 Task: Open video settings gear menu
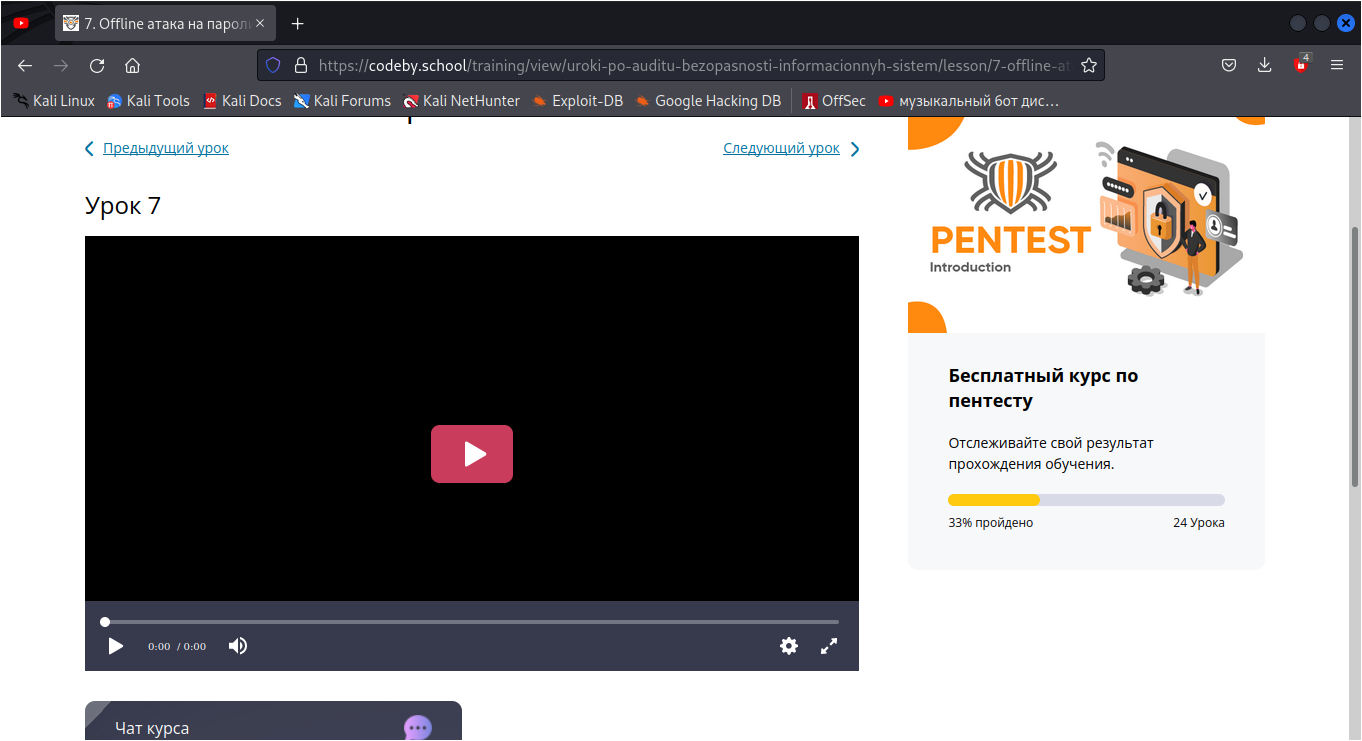tap(789, 646)
